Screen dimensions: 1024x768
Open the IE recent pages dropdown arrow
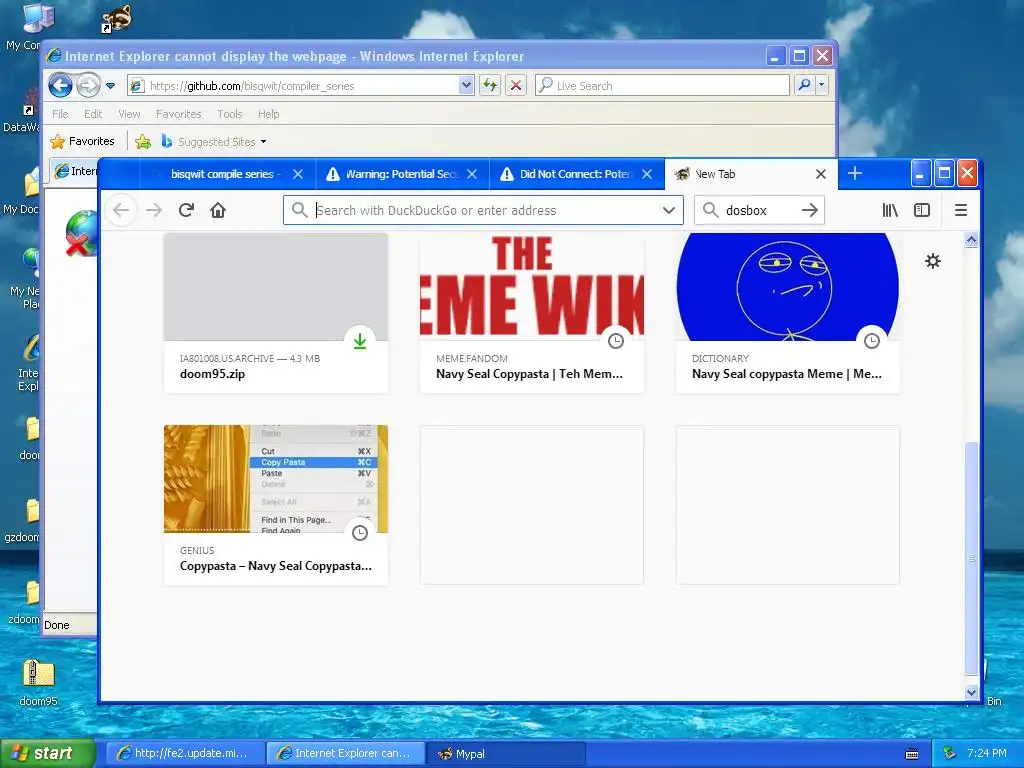click(110, 86)
